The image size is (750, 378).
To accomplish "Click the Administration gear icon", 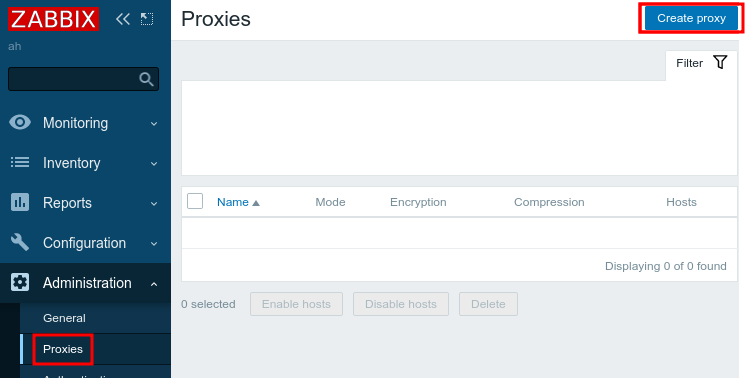I will (20, 283).
